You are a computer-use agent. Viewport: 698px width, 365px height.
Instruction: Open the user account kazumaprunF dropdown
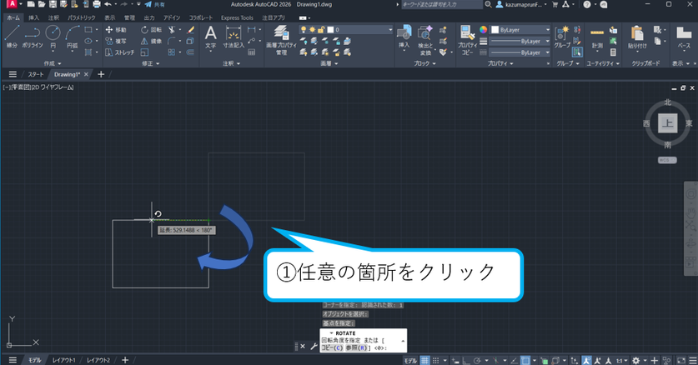click(x=522, y=4)
